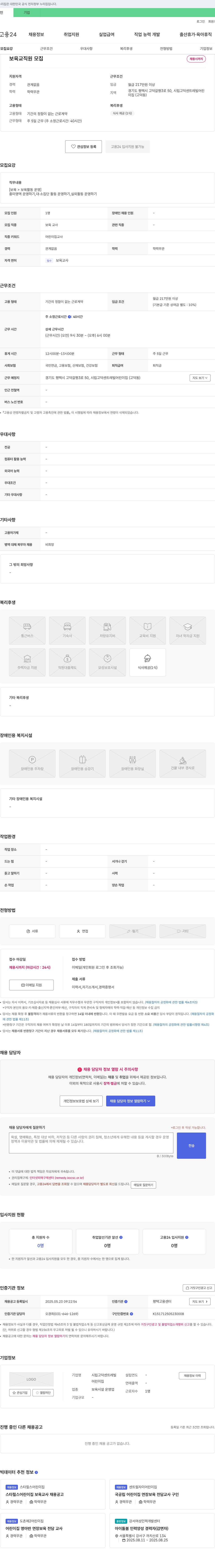This screenshot has height=1568, width=215.
Task: Select the 모집요강 section tab
Action: click(6, 49)
